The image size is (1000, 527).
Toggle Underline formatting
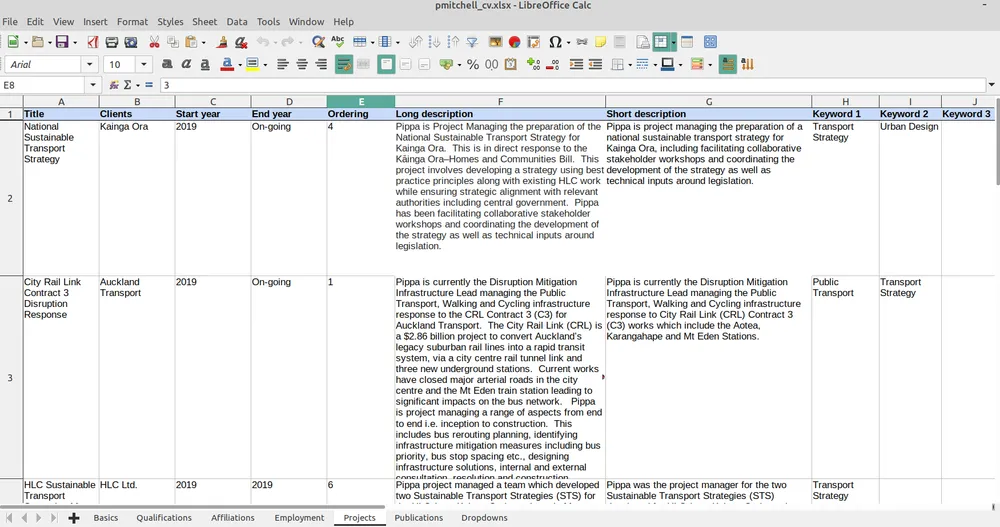tap(205, 64)
